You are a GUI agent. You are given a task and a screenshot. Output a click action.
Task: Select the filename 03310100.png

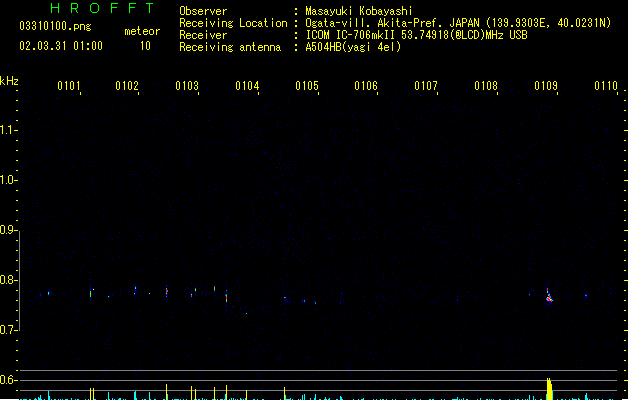tap(55, 26)
